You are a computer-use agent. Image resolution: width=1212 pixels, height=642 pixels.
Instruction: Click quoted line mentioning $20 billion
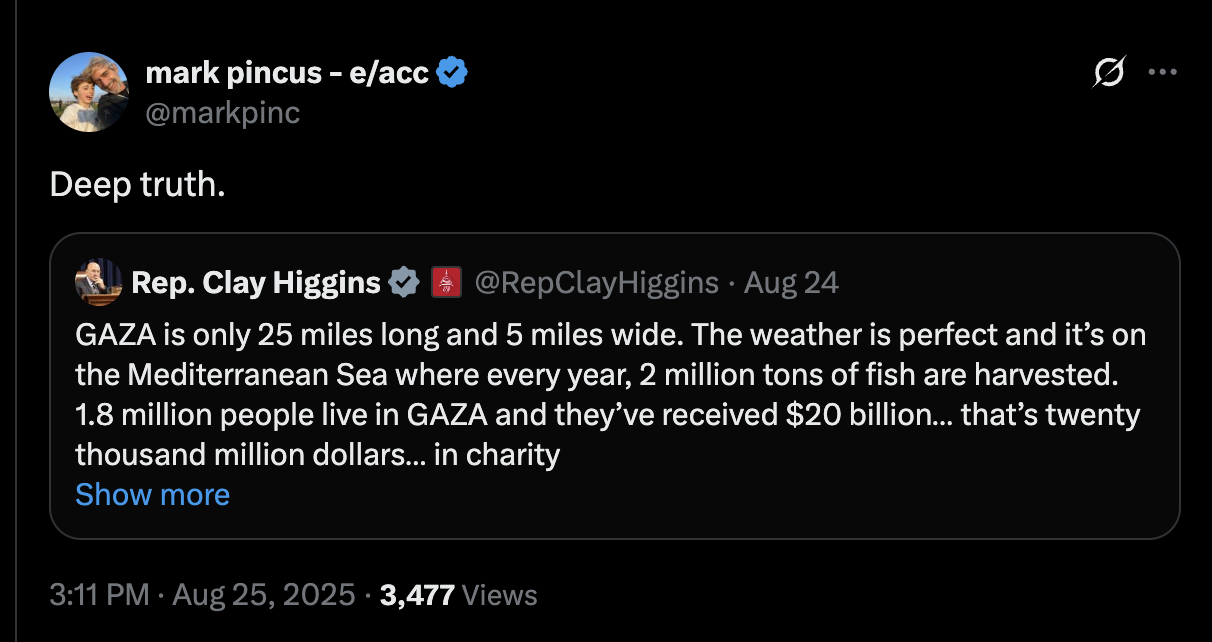tap(608, 414)
